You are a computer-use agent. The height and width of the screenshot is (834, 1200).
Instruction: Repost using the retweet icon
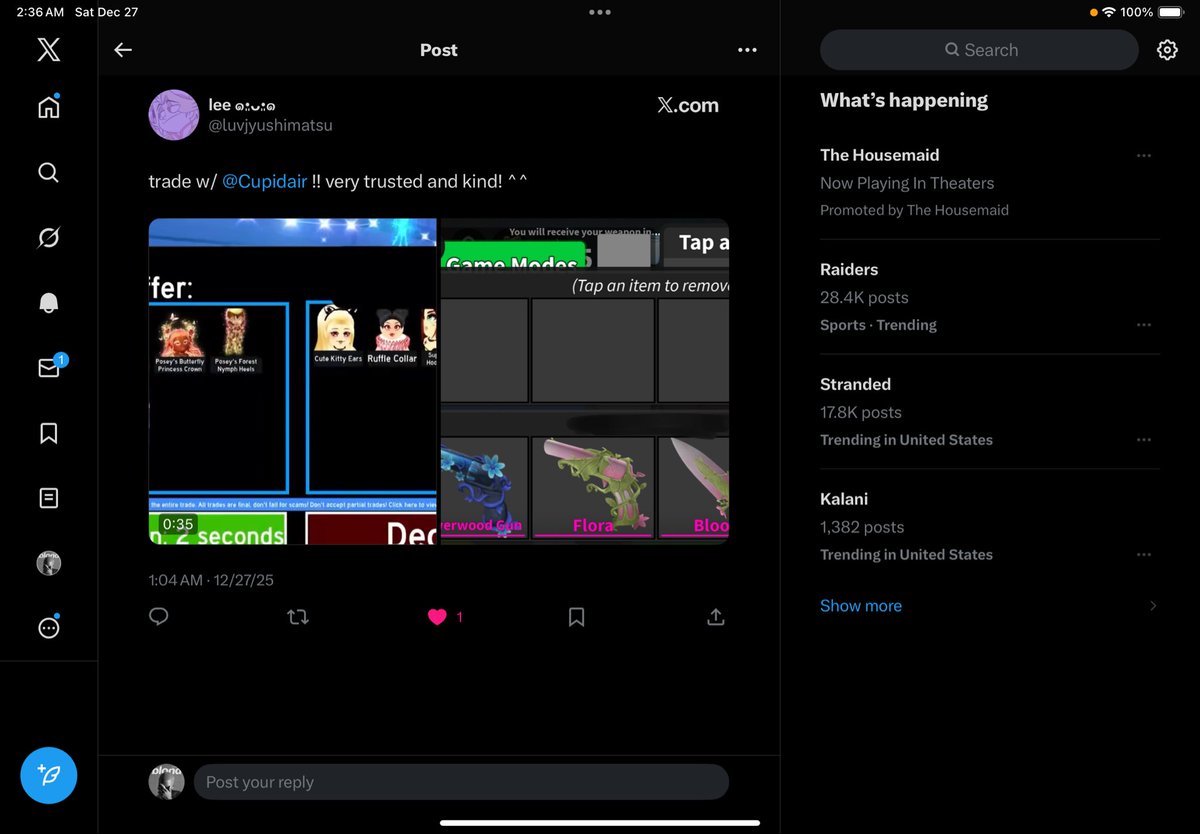pos(297,617)
